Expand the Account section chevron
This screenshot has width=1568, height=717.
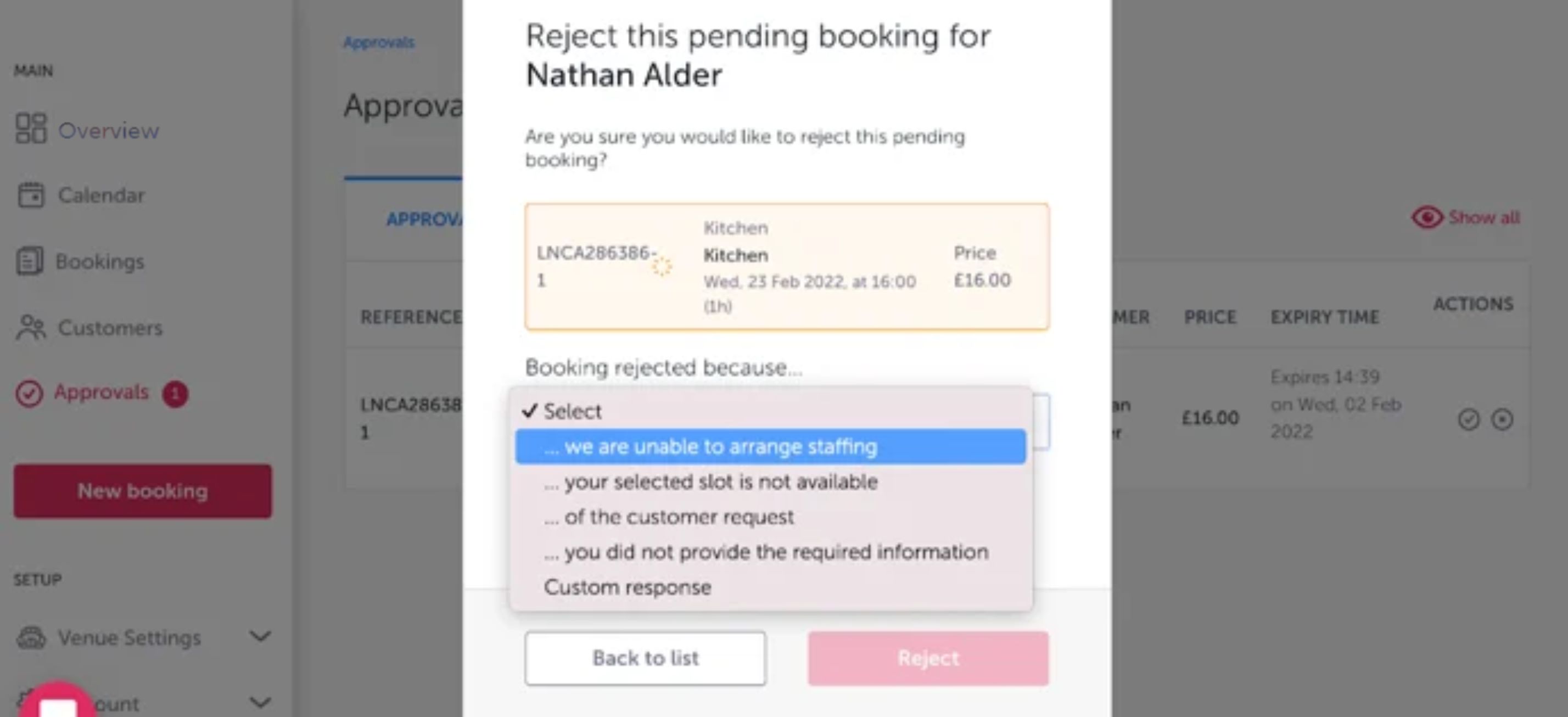coord(260,703)
